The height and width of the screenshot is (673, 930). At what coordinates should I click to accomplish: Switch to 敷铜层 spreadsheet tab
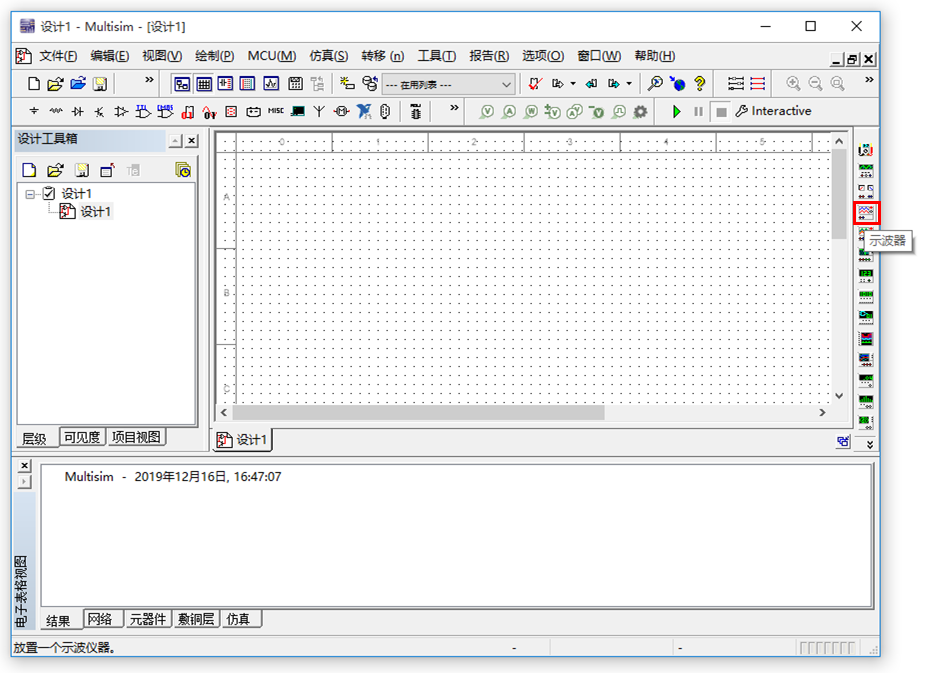tap(196, 619)
